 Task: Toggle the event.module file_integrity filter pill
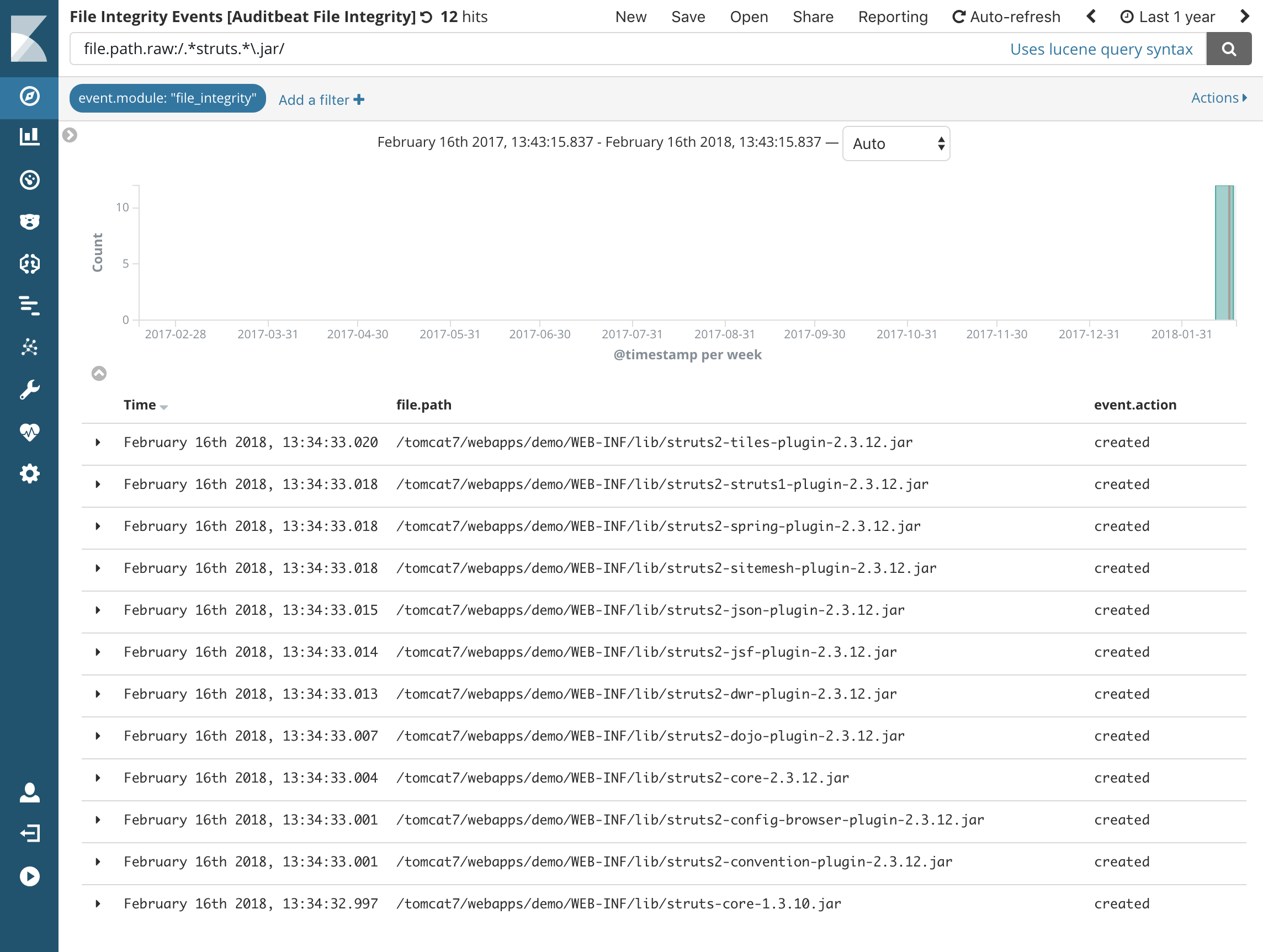167,98
